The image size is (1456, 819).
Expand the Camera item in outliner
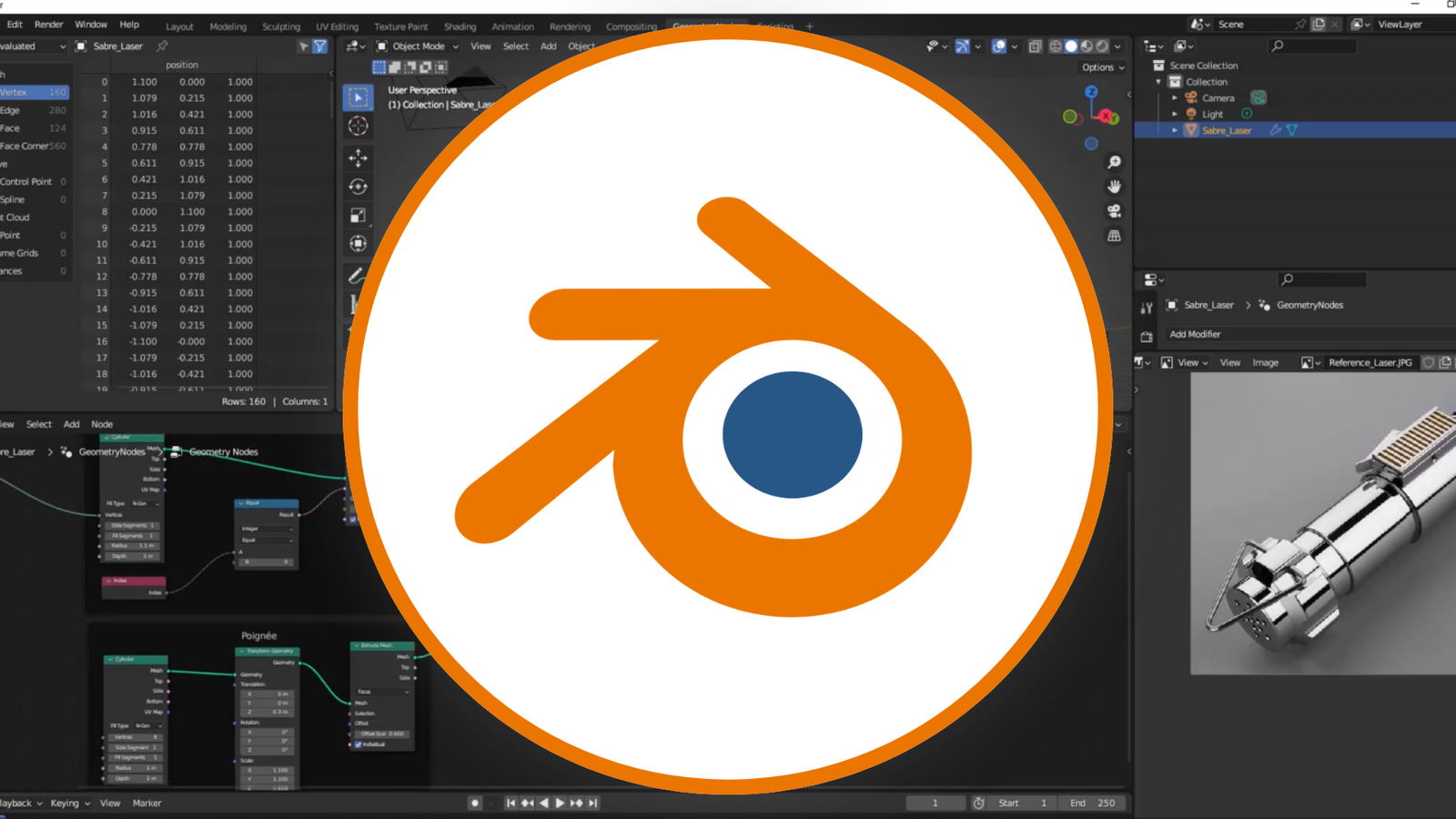point(1175,98)
